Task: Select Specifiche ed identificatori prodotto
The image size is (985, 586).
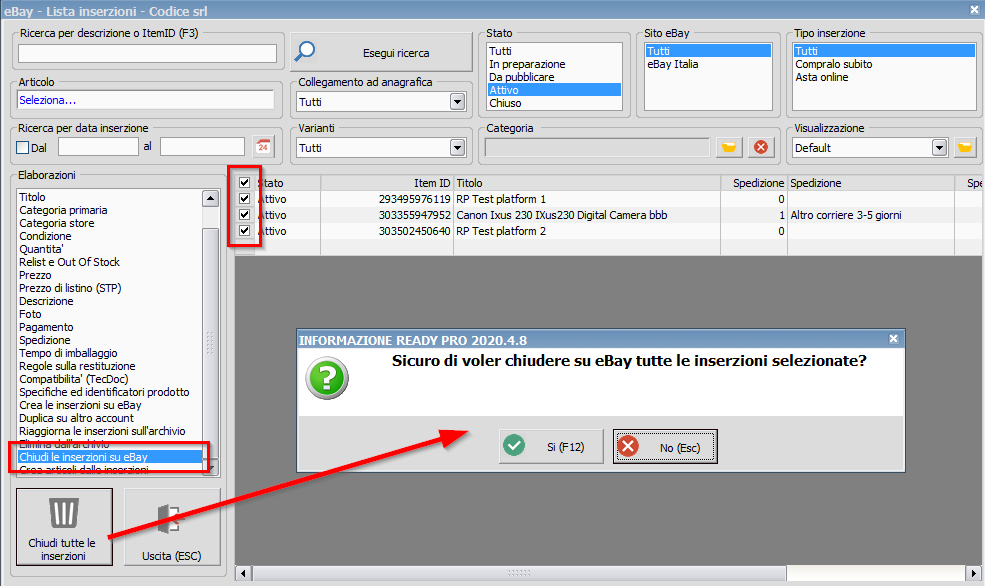Action: pos(109,392)
